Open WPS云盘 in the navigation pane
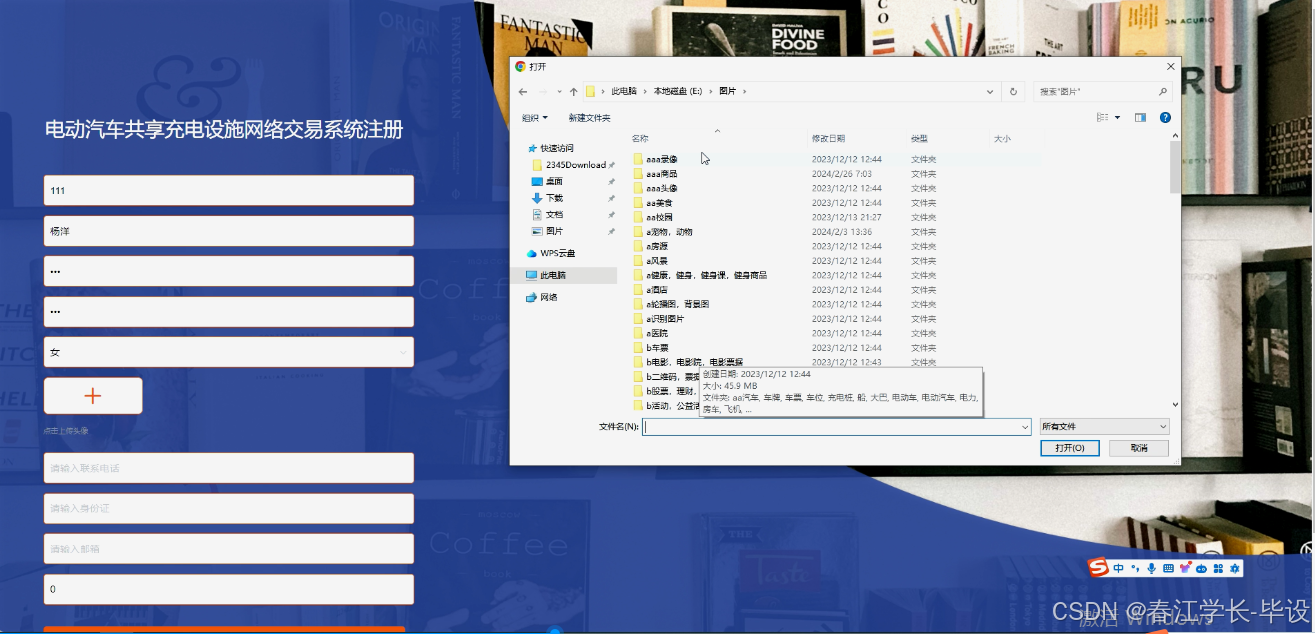 (x=557, y=253)
